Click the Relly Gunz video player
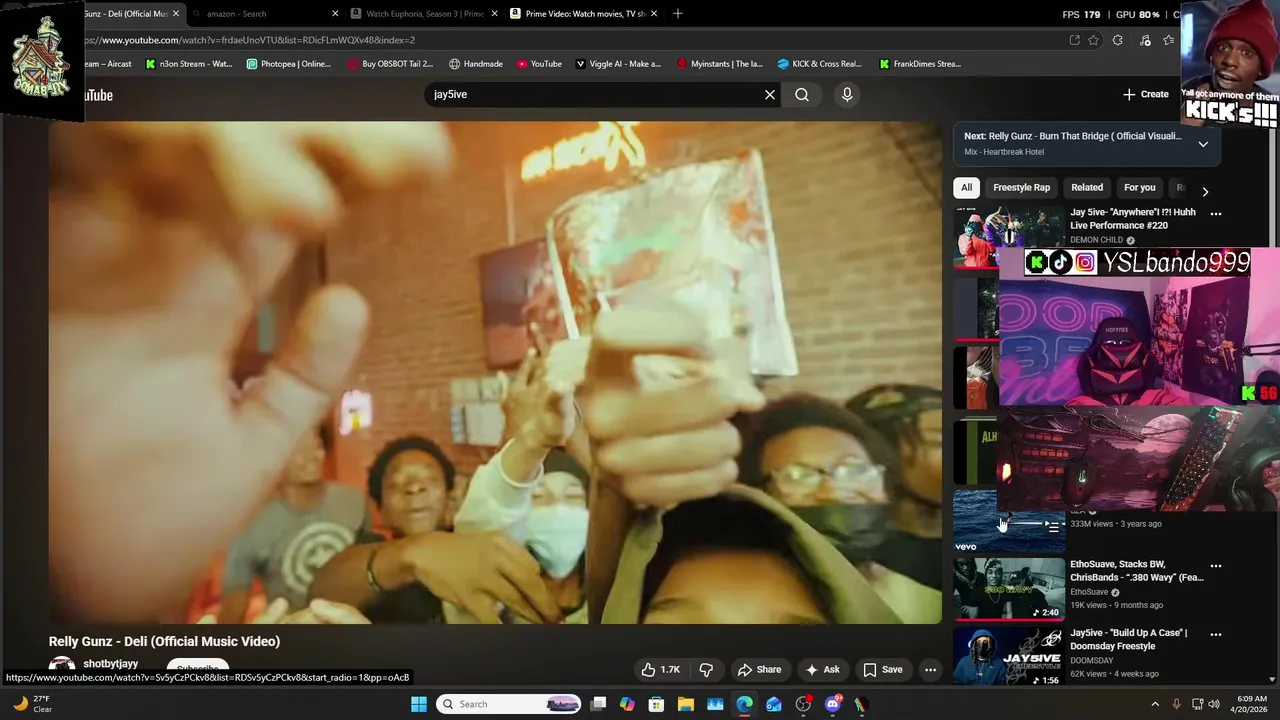1280x720 pixels. 495,373
